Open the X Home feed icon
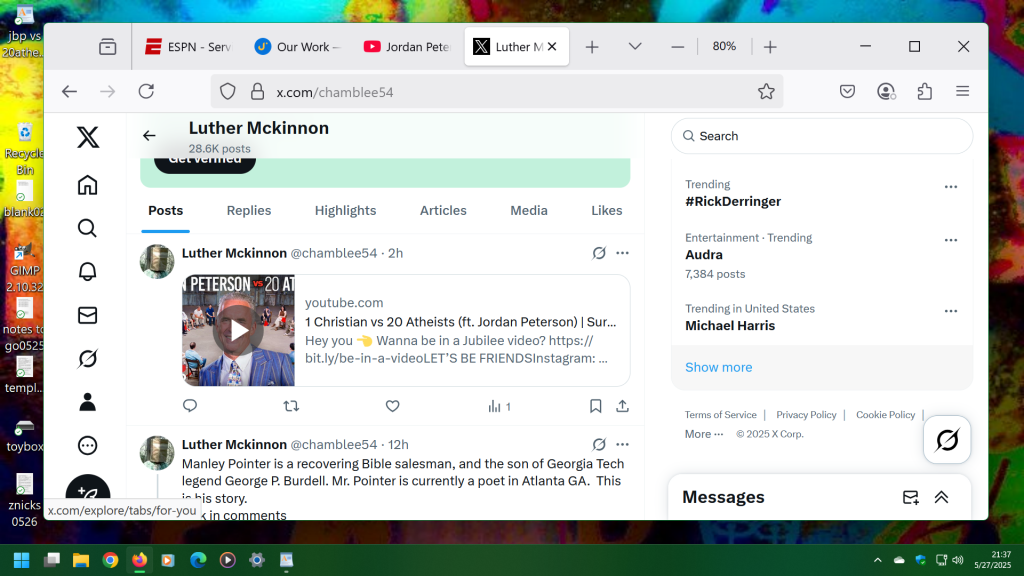The width and height of the screenshot is (1024, 576). [88, 185]
